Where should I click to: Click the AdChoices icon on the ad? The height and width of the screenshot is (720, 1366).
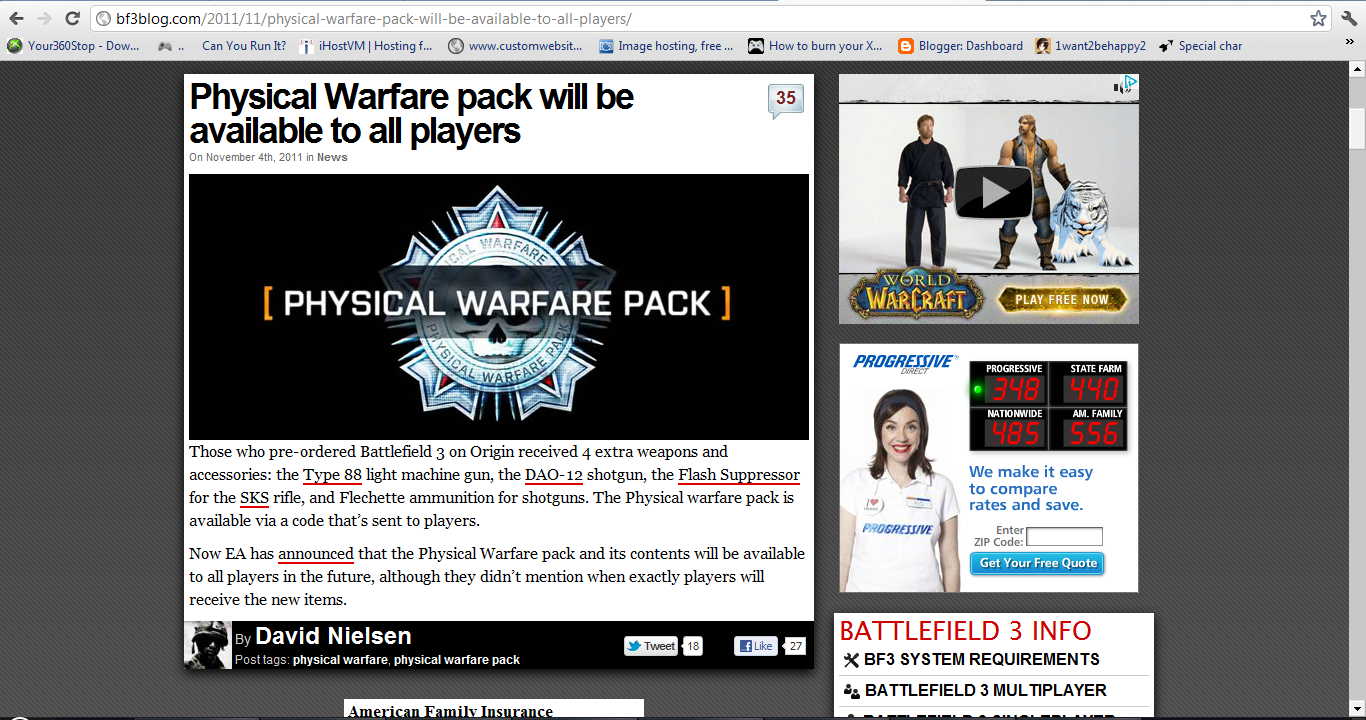coord(1129,85)
